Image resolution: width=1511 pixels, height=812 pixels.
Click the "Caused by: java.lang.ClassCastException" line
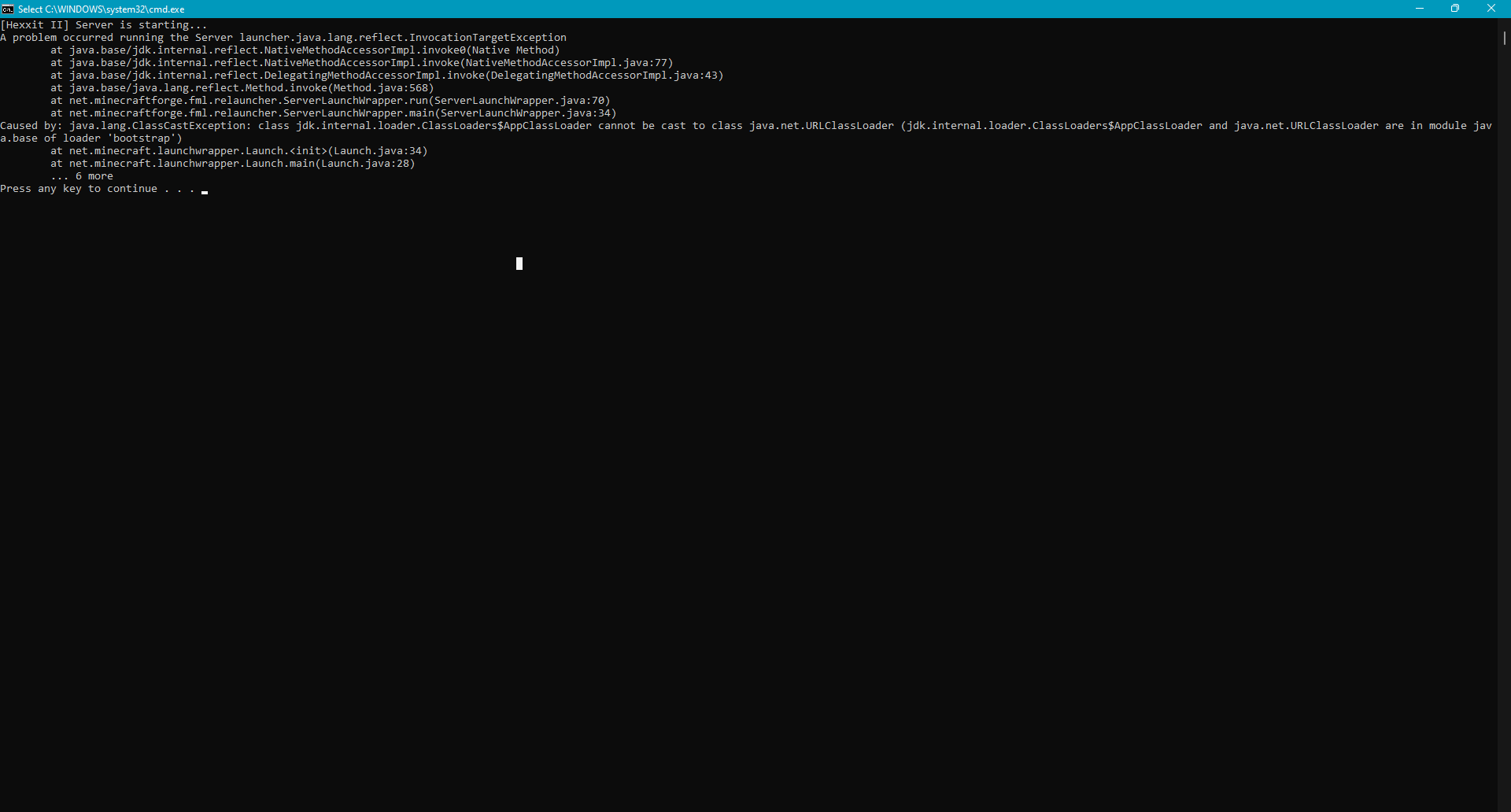click(746, 126)
